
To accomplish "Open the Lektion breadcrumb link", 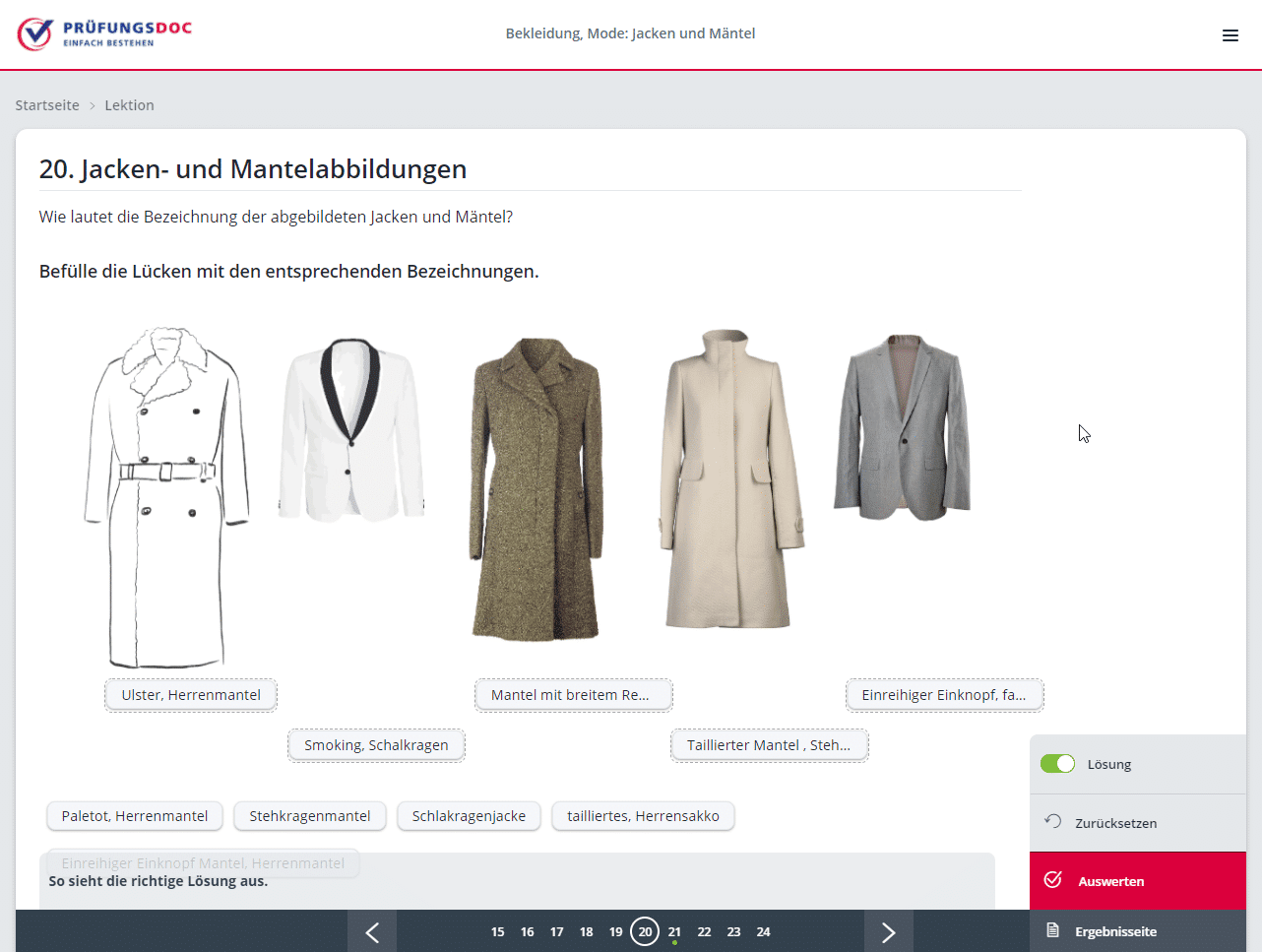I will (129, 105).
